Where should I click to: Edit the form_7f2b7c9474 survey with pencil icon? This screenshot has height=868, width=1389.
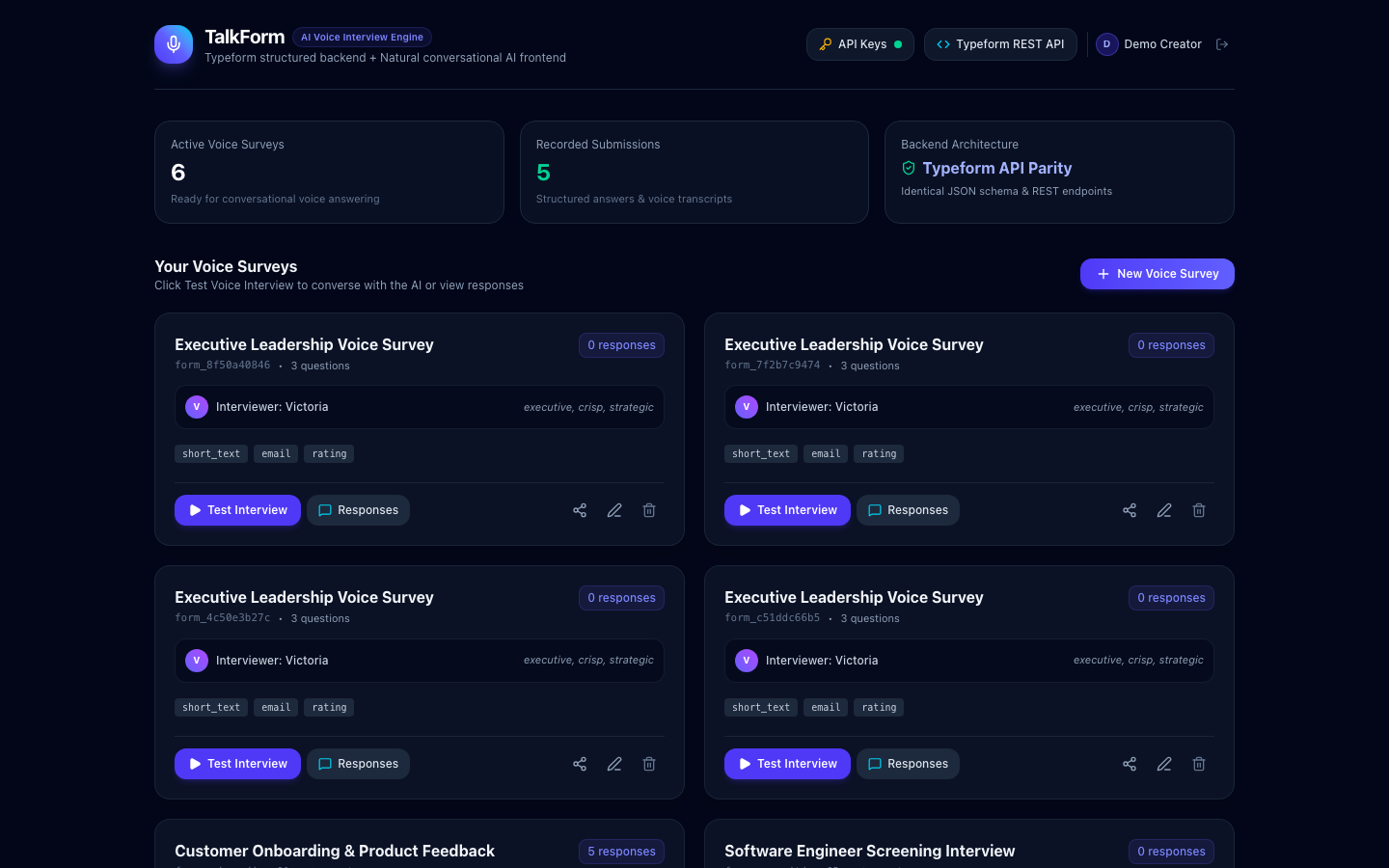[x=1164, y=510]
